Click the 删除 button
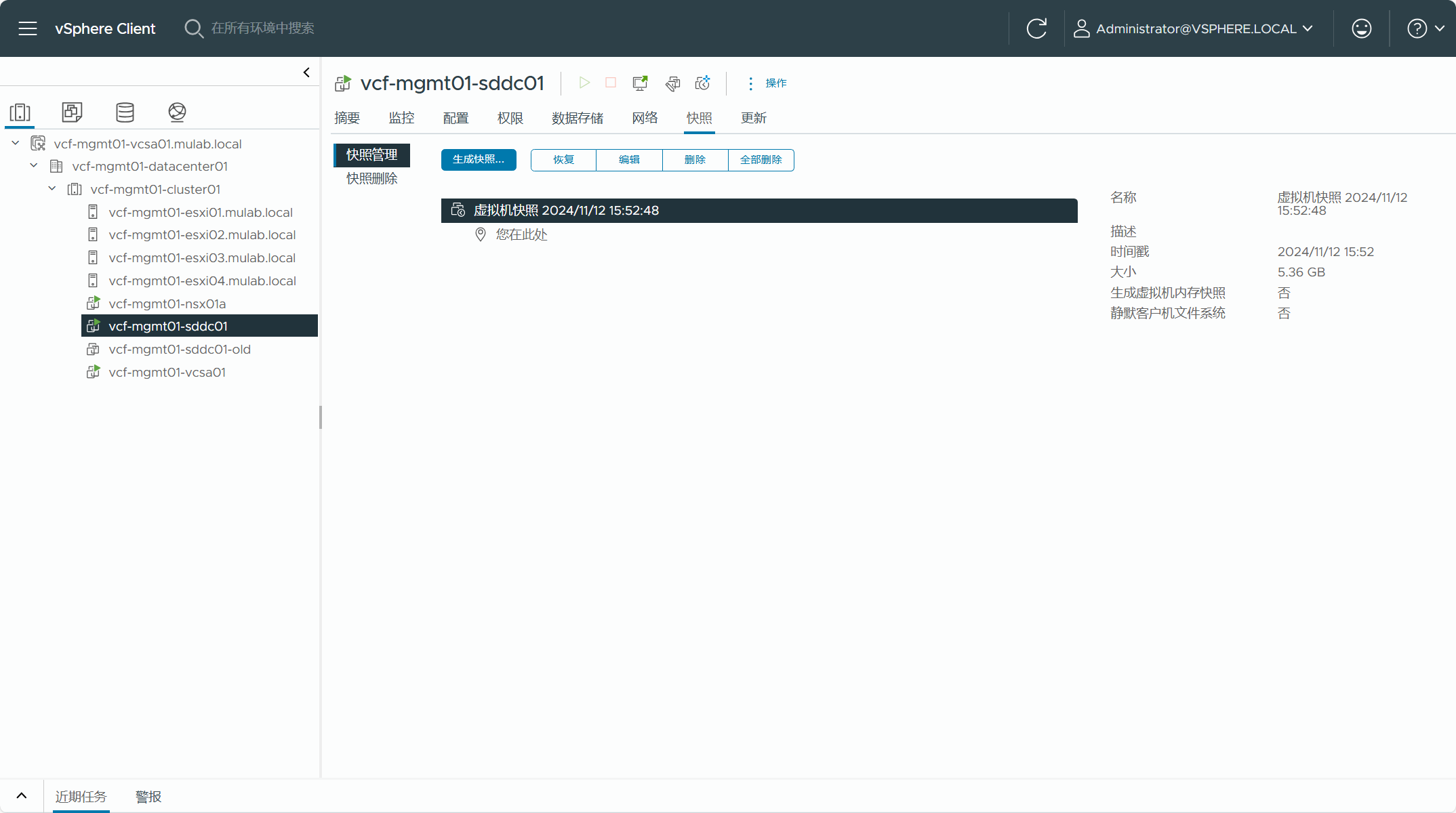Viewport: 1456px width, 813px height. [x=695, y=160]
